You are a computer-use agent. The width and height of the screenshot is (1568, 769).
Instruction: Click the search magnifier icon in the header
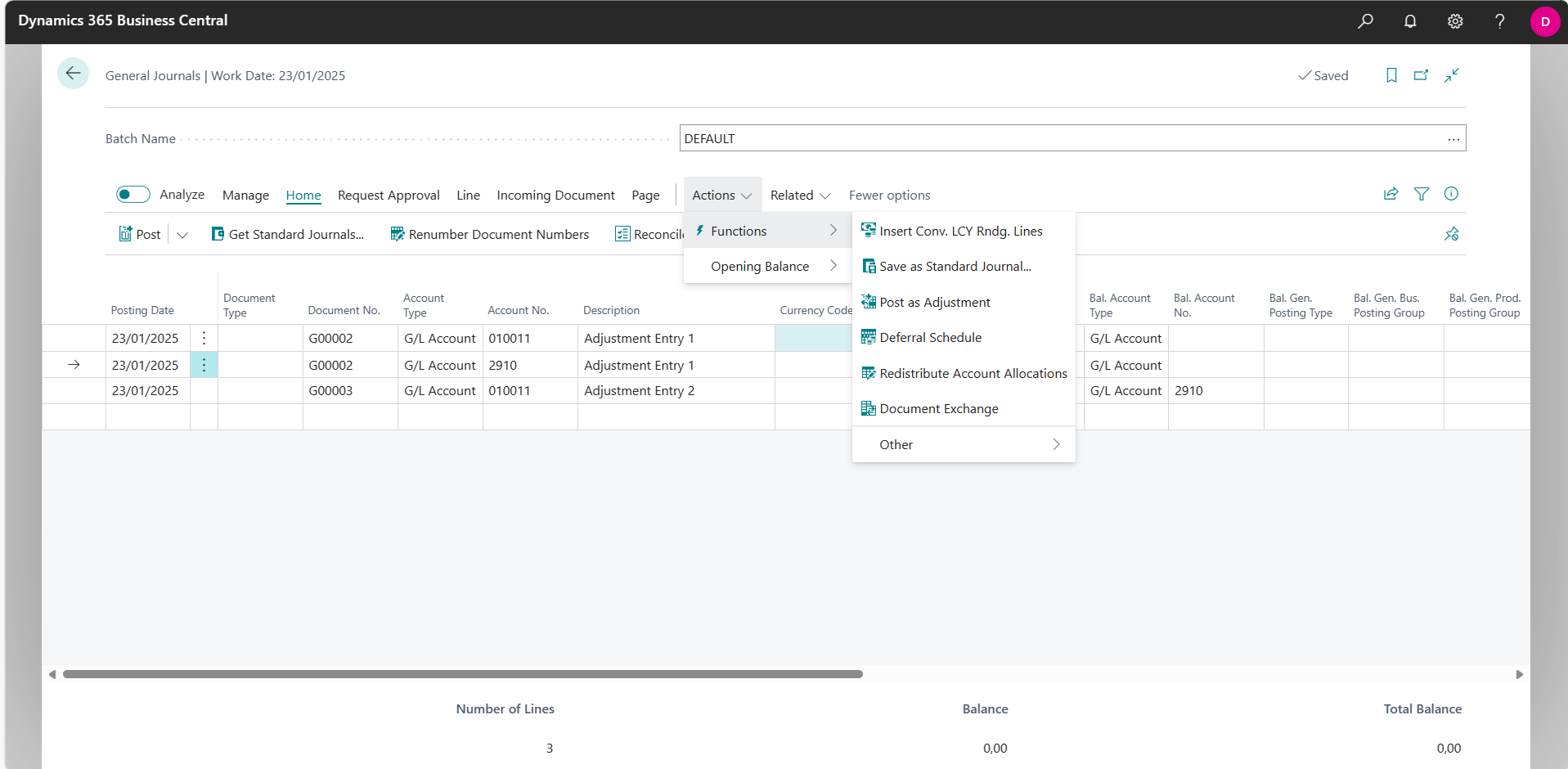(1365, 21)
